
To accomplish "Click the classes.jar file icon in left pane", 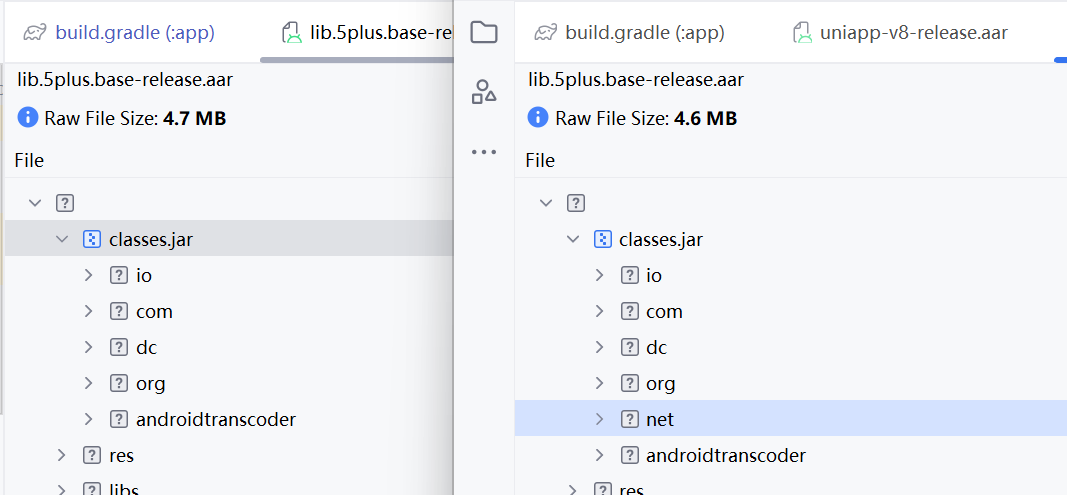I will pyautogui.click(x=92, y=240).
